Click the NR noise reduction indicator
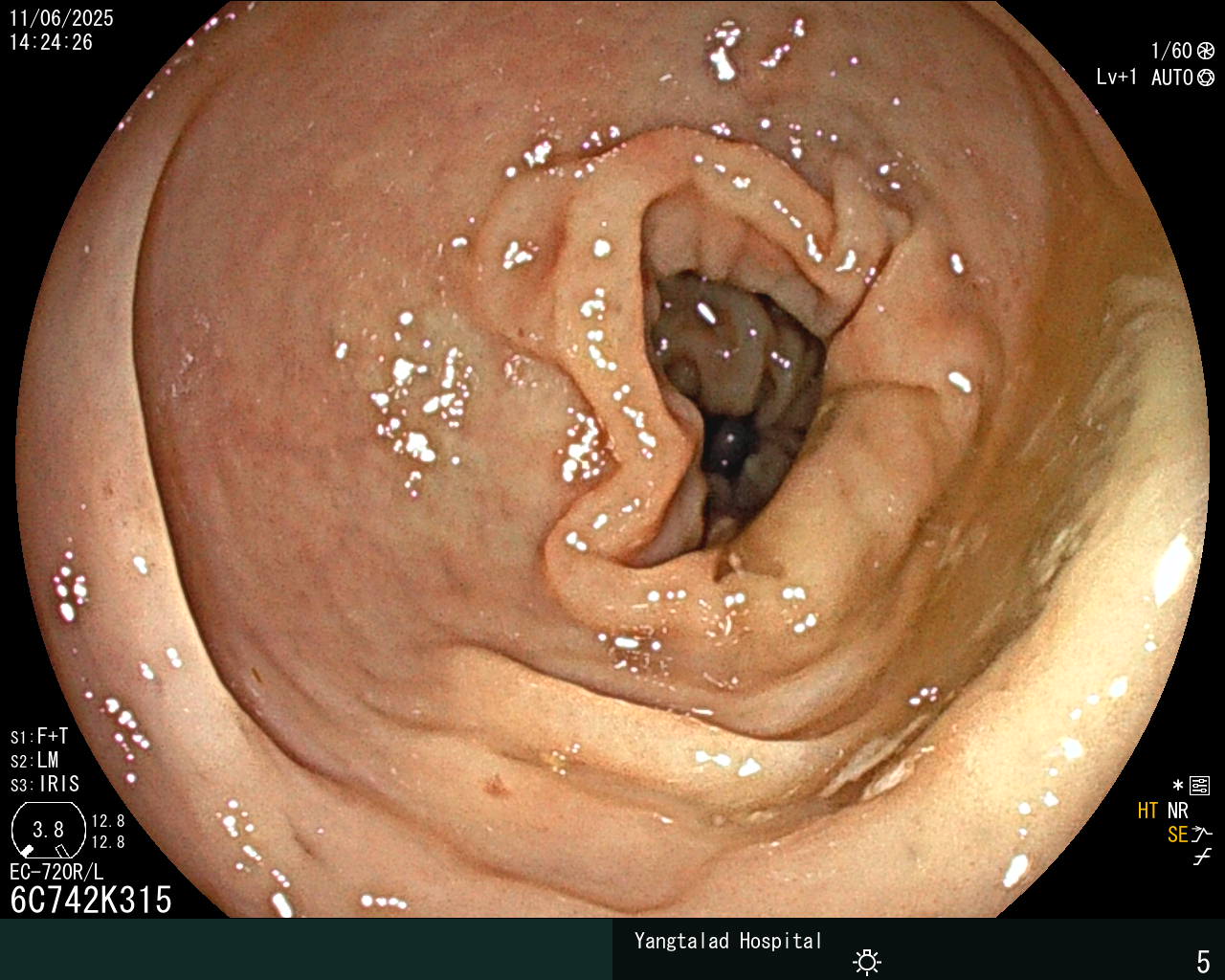Screen dimensions: 1225x980 1177,811
